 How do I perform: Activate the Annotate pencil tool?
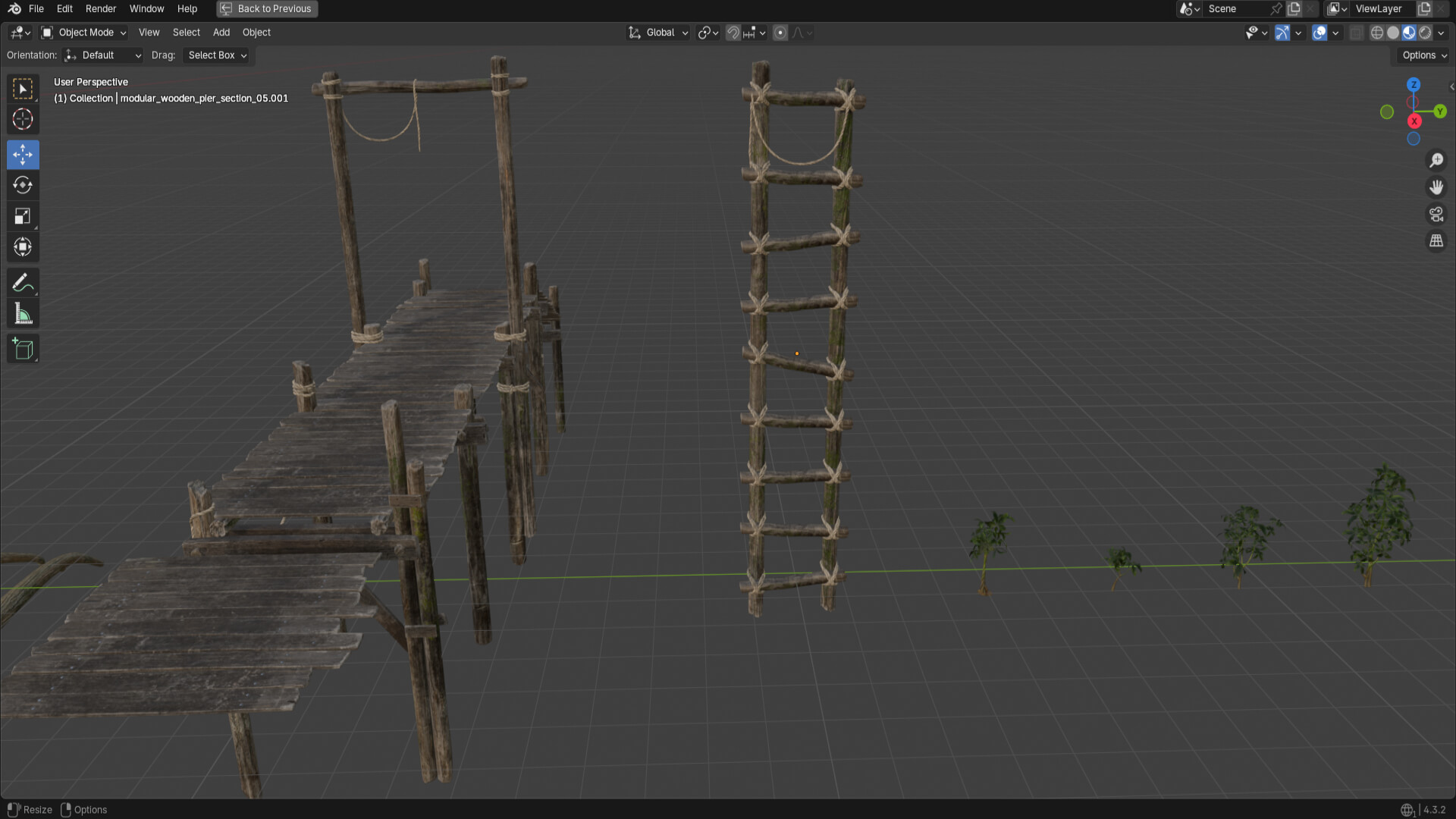(x=23, y=283)
